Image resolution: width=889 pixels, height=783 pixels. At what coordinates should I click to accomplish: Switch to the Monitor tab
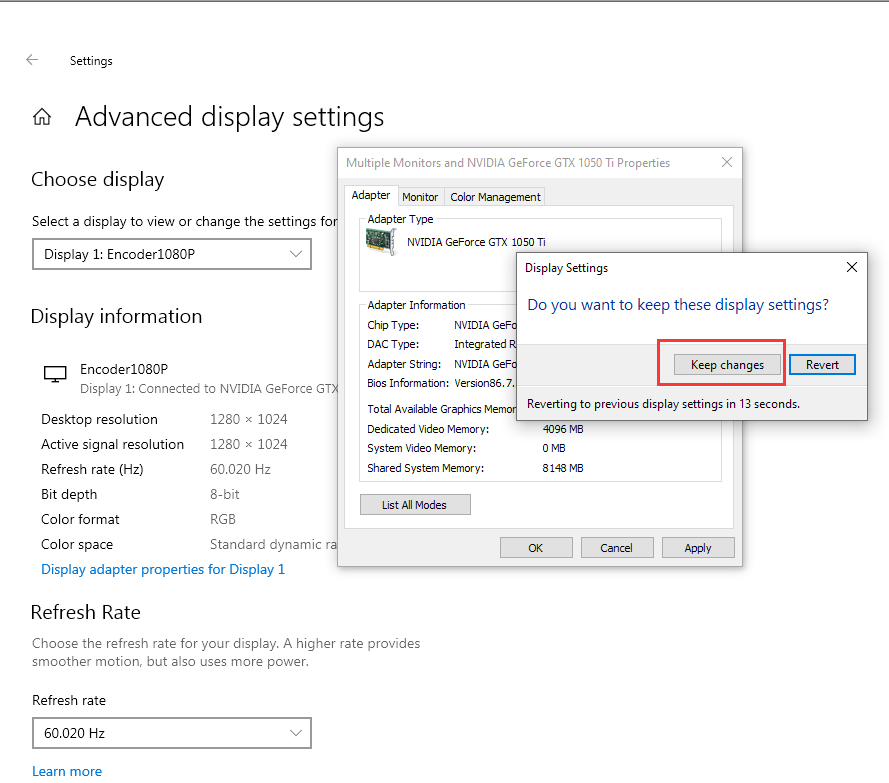[x=420, y=196]
